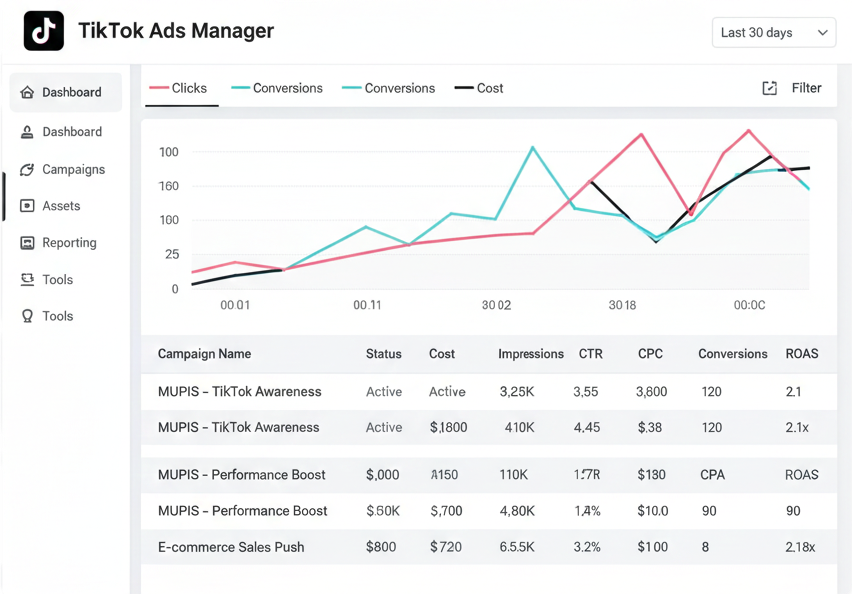Toggle the Clicks series in chart legend
This screenshot has width=852, height=594.
(179, 88)
